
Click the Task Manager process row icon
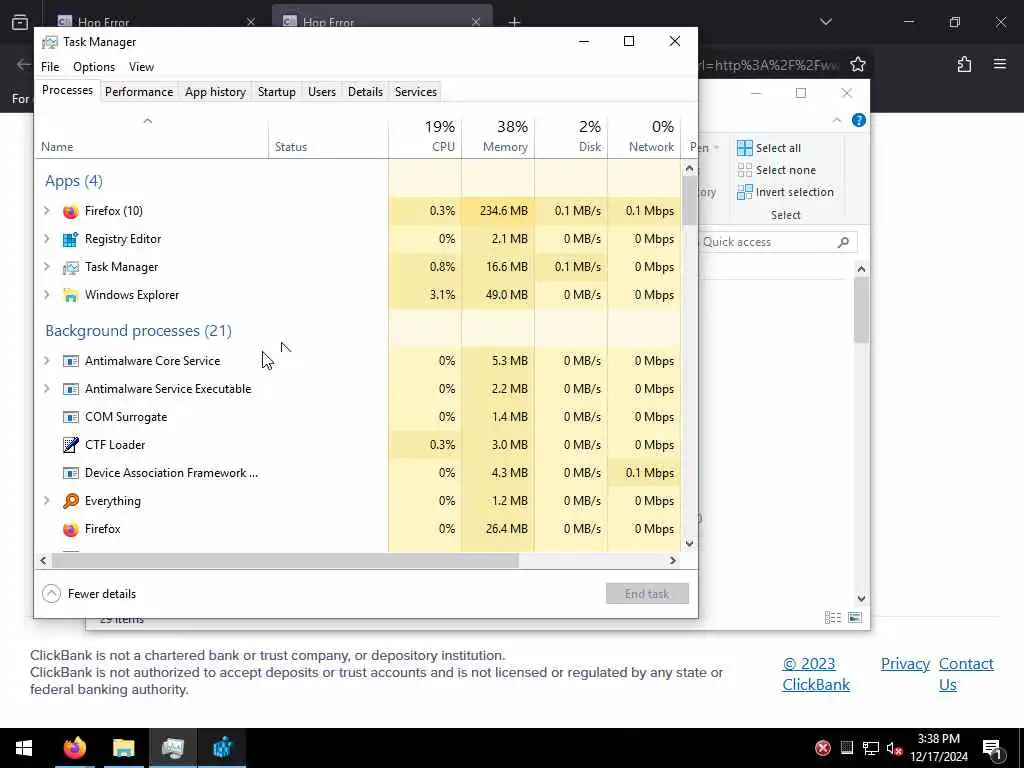point(71,267)
